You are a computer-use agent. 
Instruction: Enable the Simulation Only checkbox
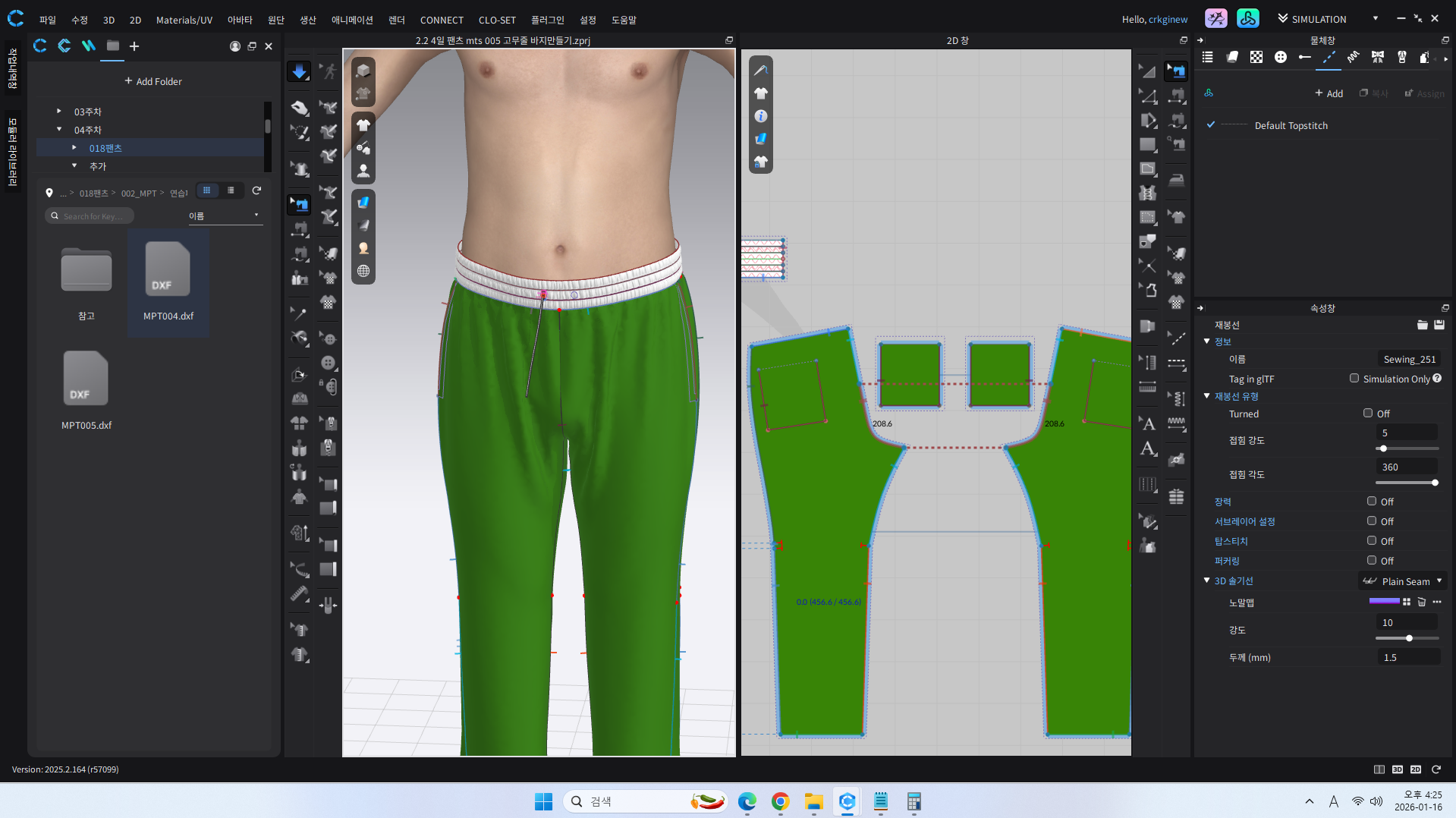click(x=1354, y=379)
